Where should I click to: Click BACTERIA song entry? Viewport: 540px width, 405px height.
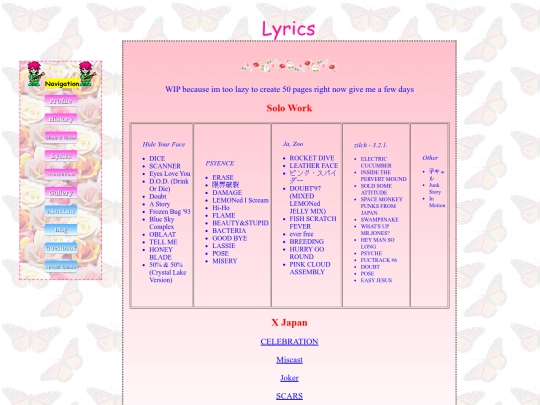pyautogui.click(x=229, y=230)
